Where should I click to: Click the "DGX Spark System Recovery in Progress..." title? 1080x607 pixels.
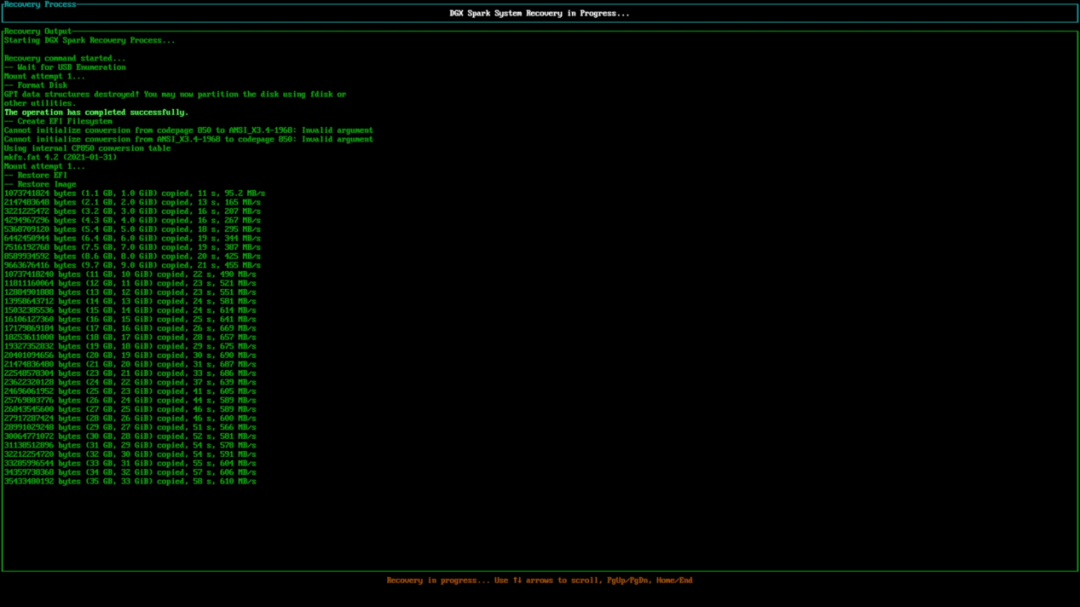click(x=539, y=13)
